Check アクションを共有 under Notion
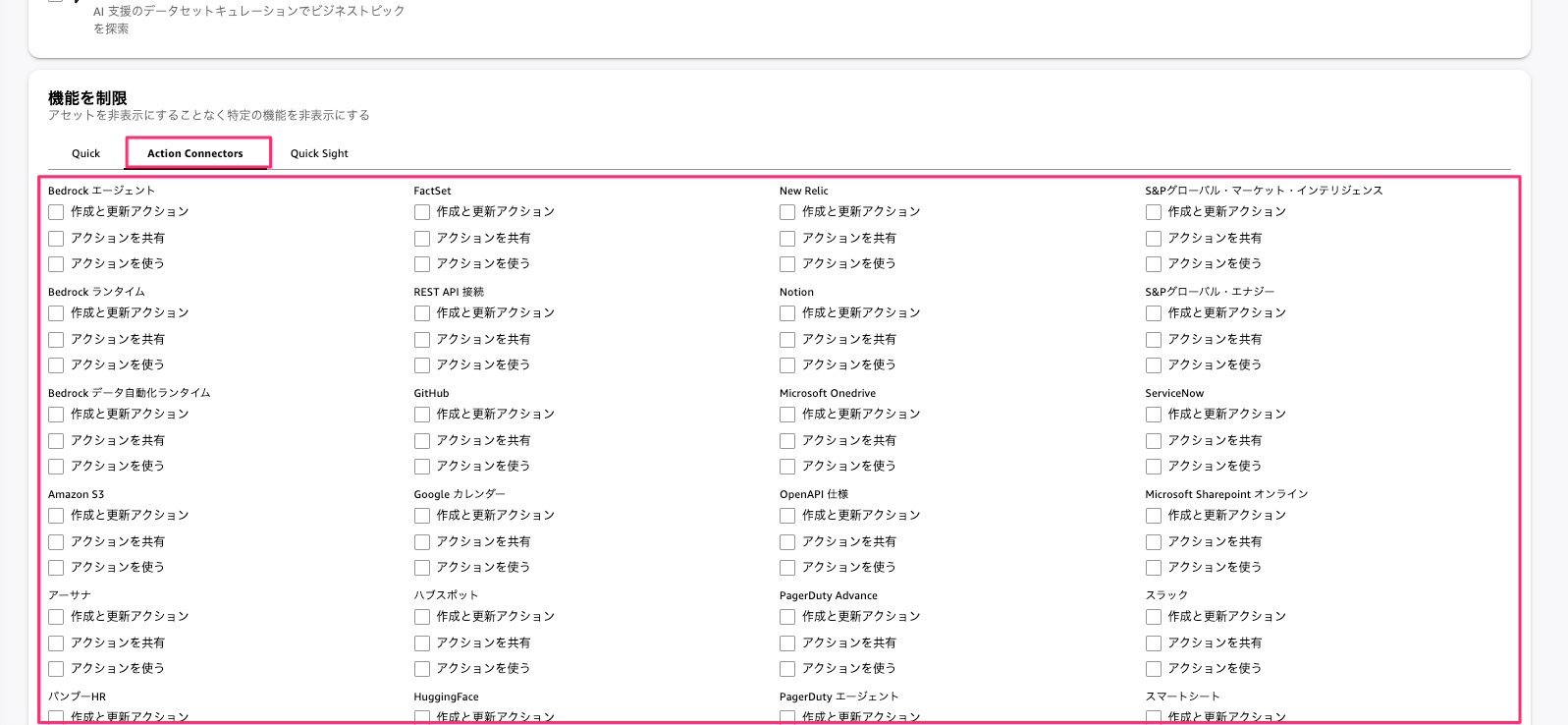Image resolution: width=1568 pixels, height=725 pixels. tap(787, 340)
